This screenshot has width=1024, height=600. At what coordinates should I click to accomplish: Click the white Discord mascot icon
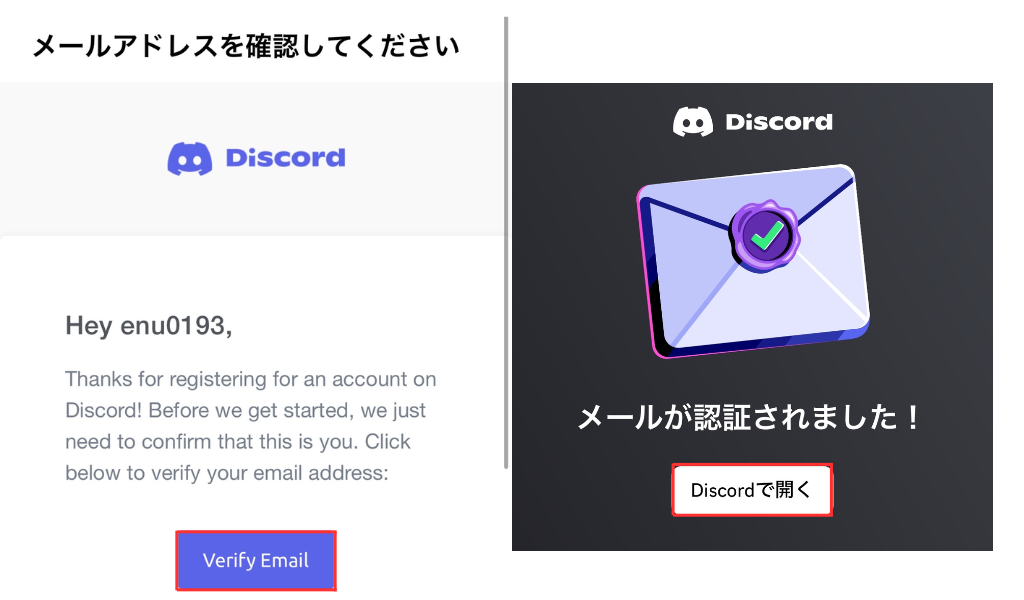[693, 121]
